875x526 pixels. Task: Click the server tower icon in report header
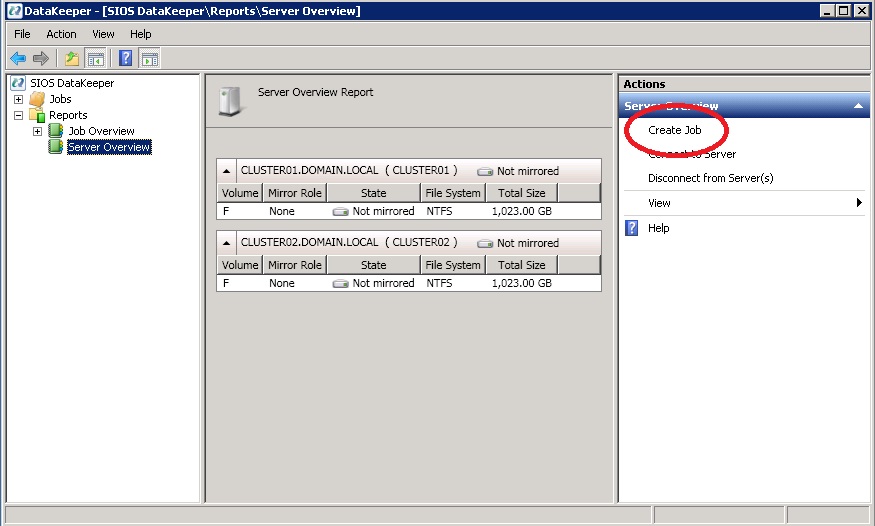pyautogui.click(x=230, y=101)
